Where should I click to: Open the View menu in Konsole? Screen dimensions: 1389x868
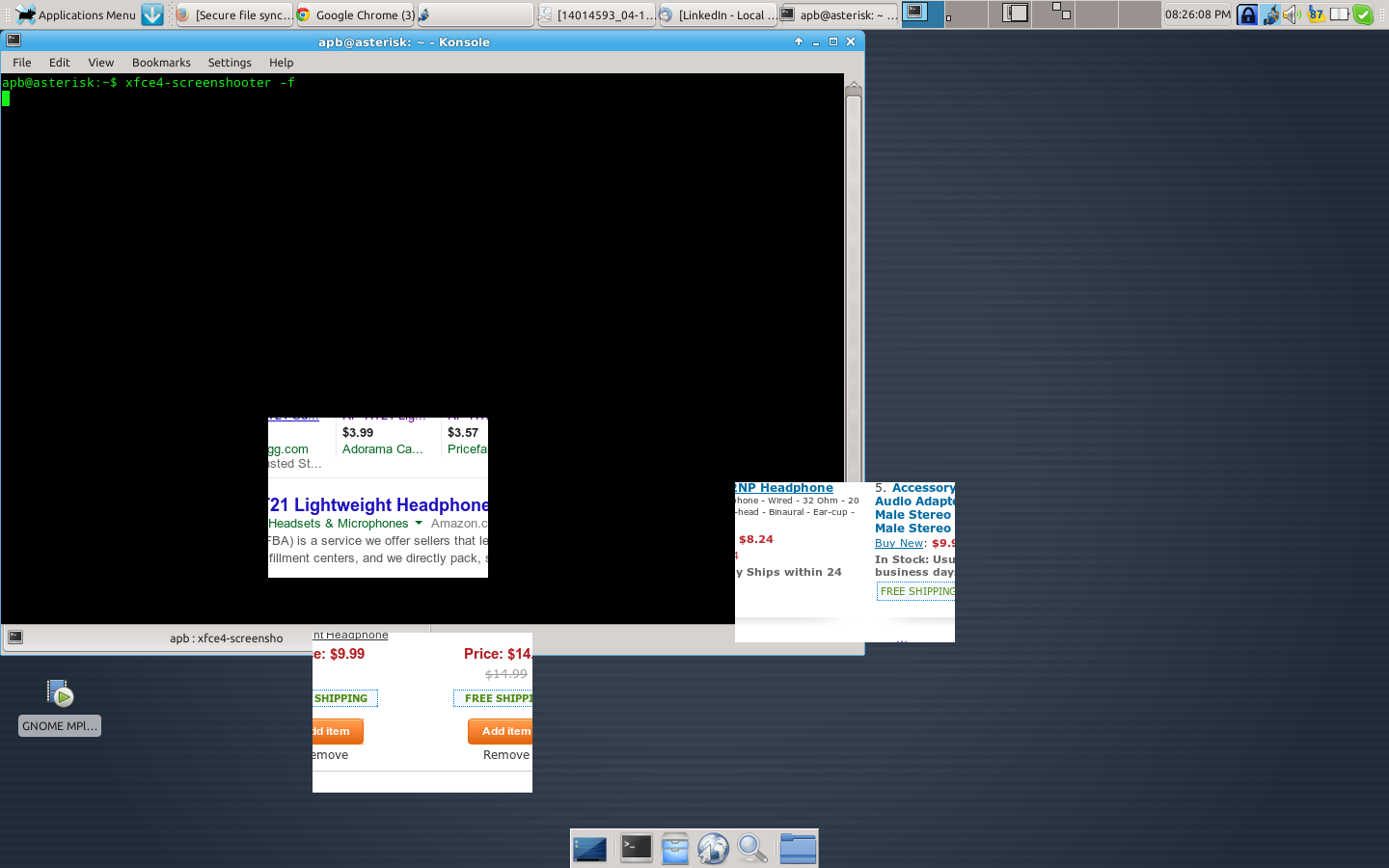point(100,63)
